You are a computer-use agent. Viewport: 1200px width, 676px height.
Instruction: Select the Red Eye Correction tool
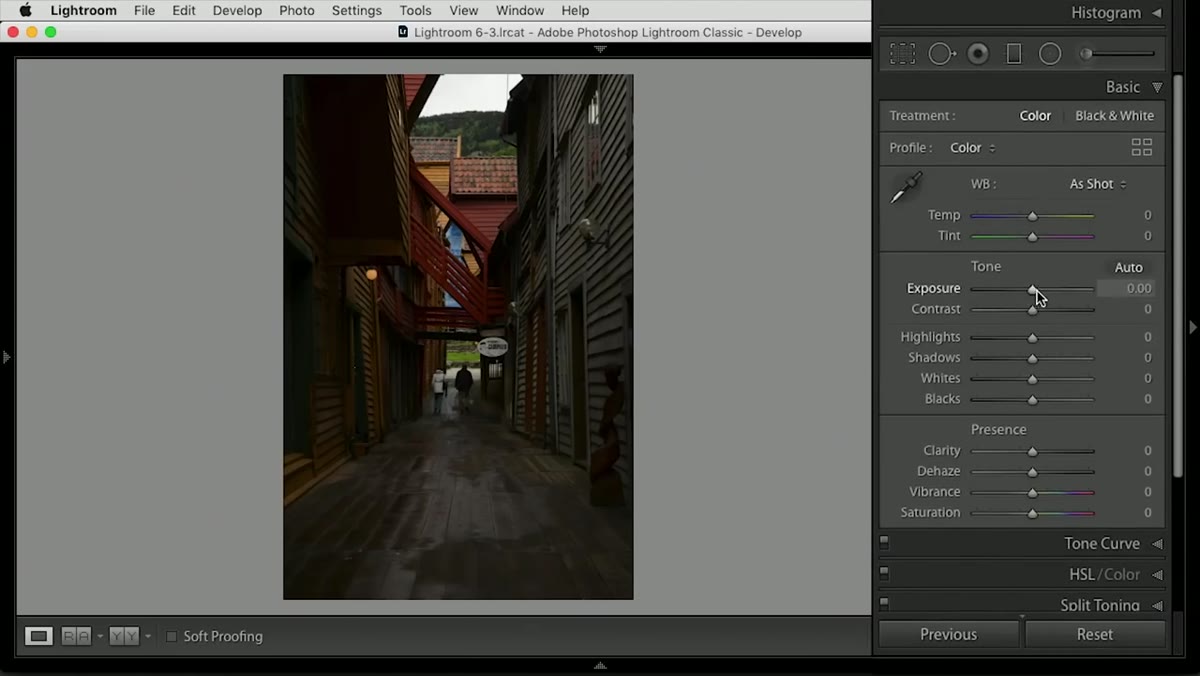pos(978,54)
